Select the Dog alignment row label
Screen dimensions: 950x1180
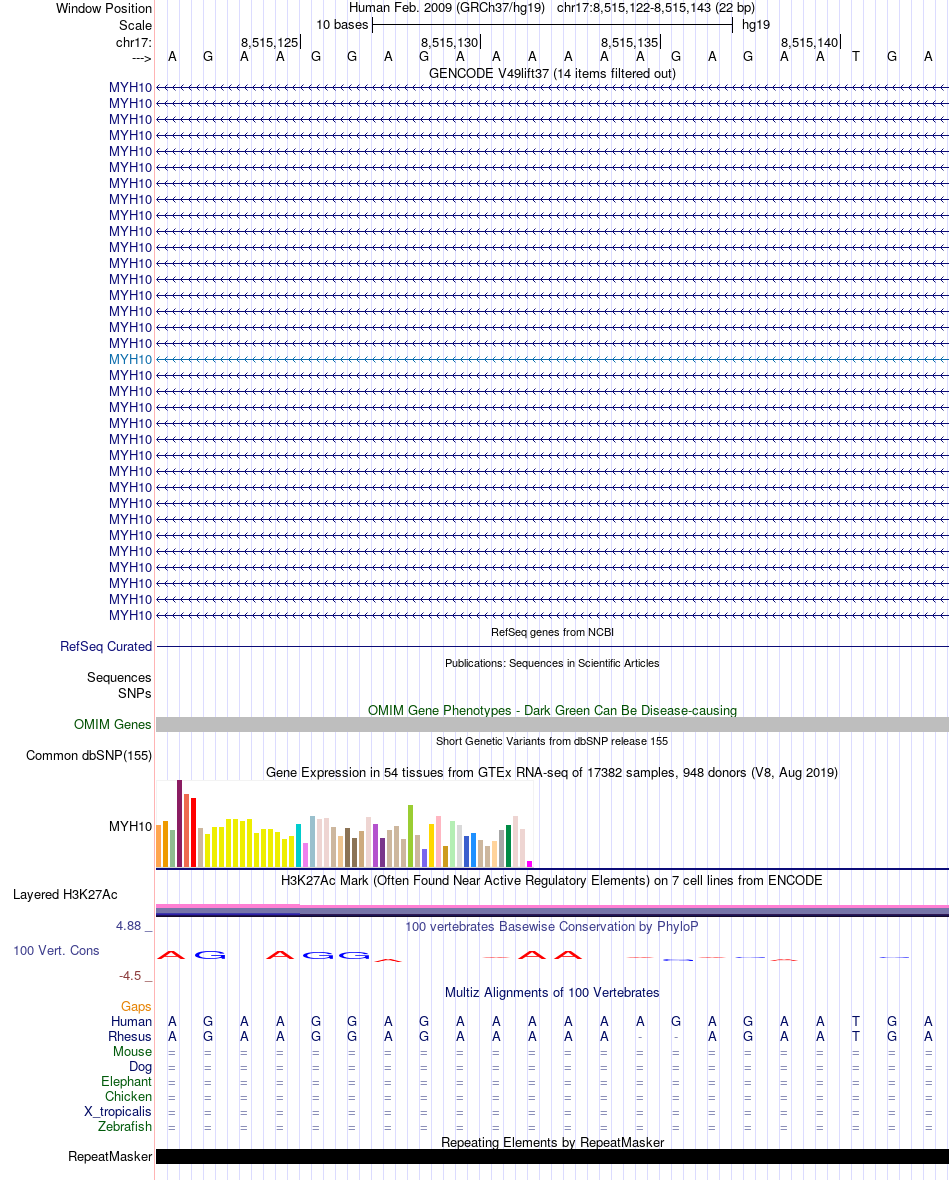click(140, 1066)
